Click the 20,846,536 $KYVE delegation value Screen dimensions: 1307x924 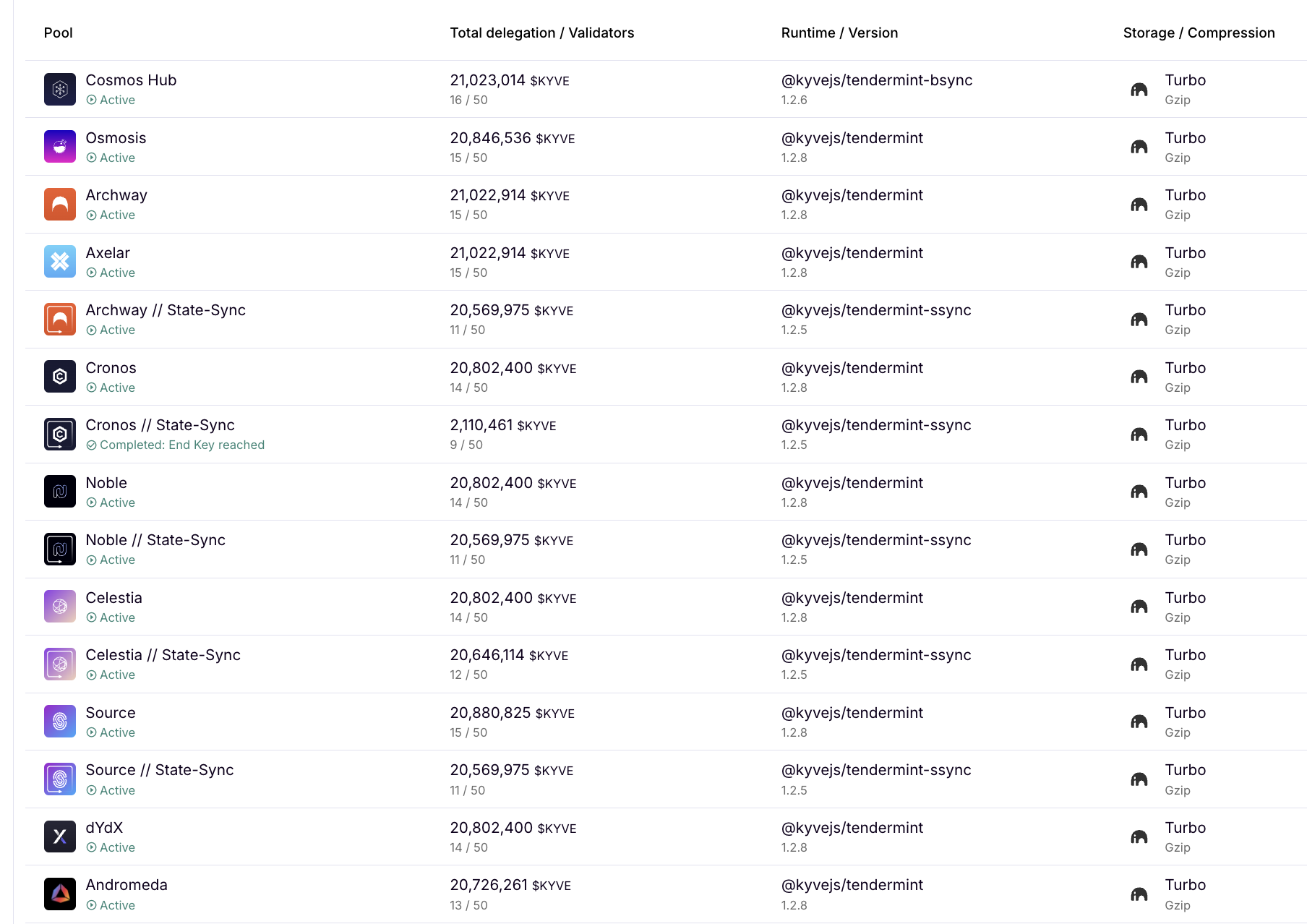pos(513,138)
